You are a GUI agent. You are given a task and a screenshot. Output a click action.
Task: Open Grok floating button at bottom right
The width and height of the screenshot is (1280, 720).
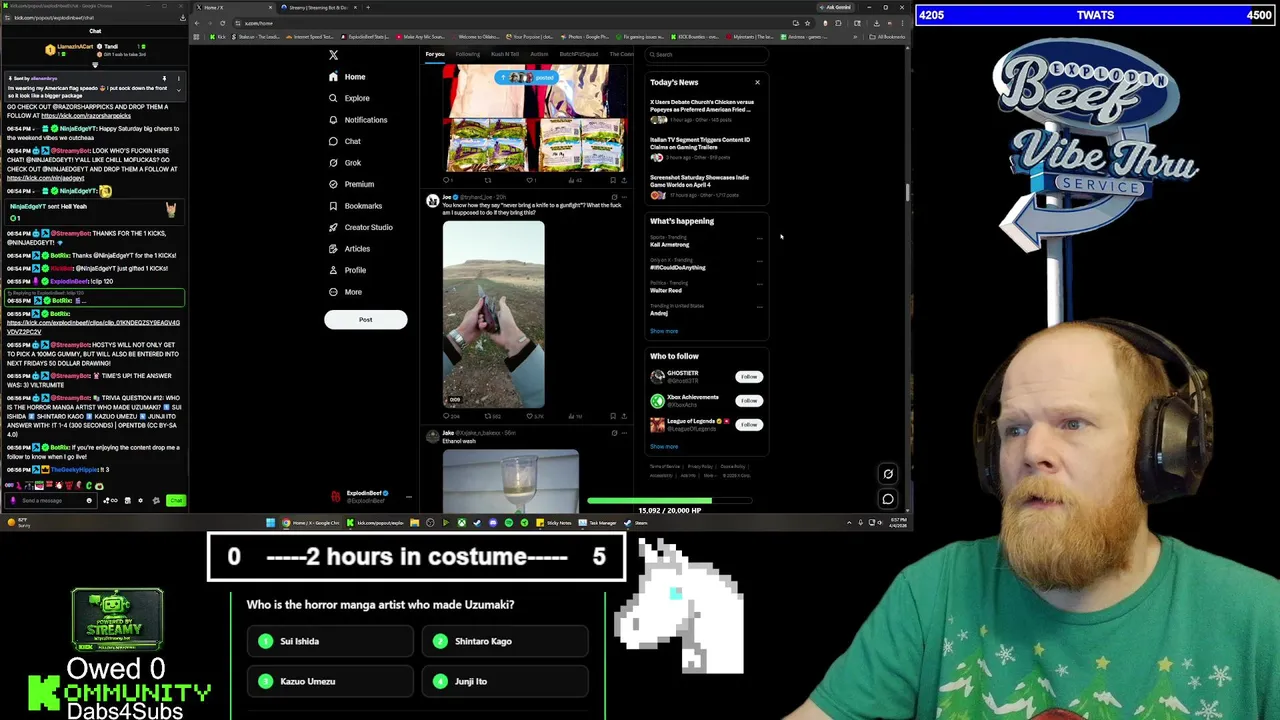pos(888,474)
